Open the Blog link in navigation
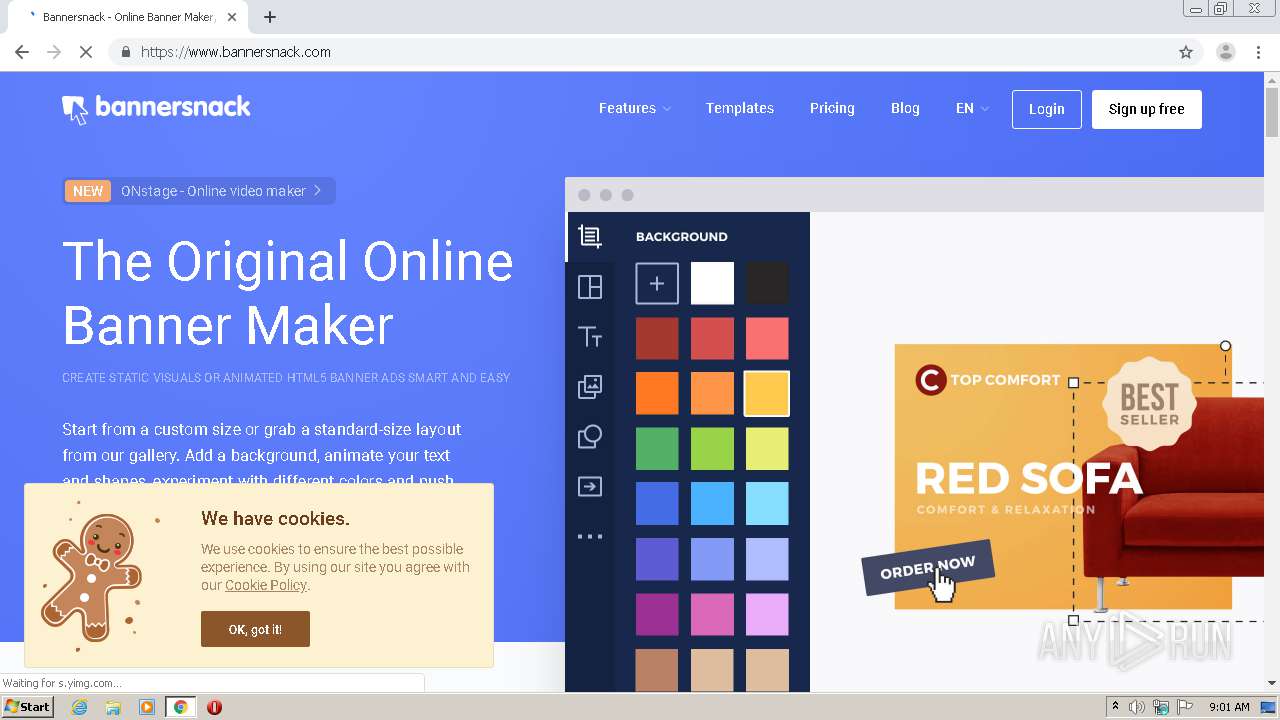This screenshot has height=720, width=1280. click(905, 108)
